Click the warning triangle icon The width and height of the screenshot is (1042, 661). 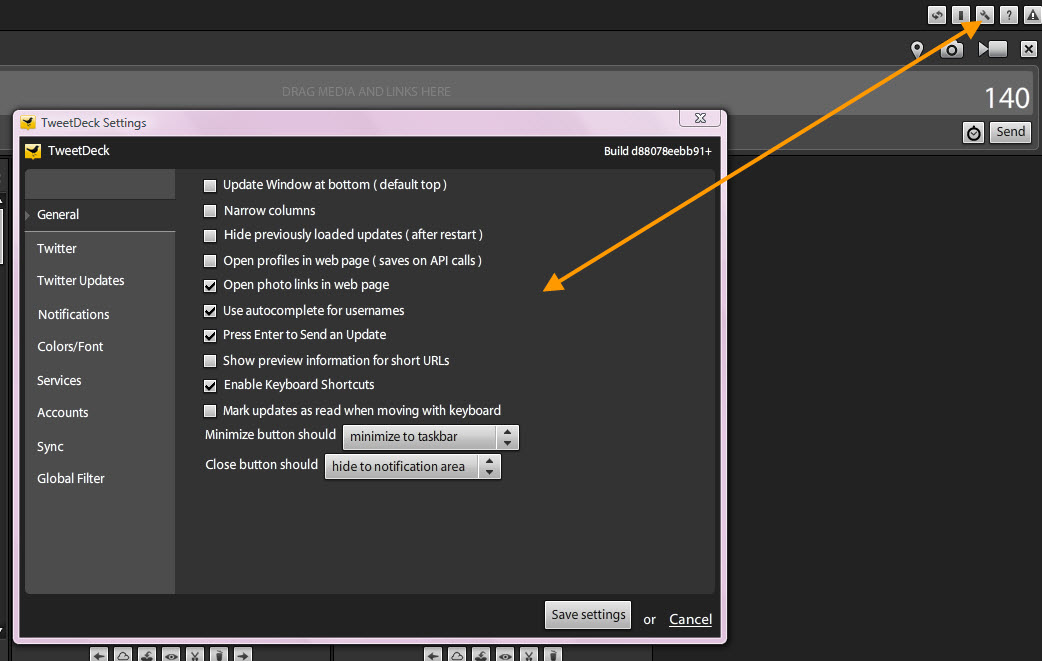point(1032,15)
